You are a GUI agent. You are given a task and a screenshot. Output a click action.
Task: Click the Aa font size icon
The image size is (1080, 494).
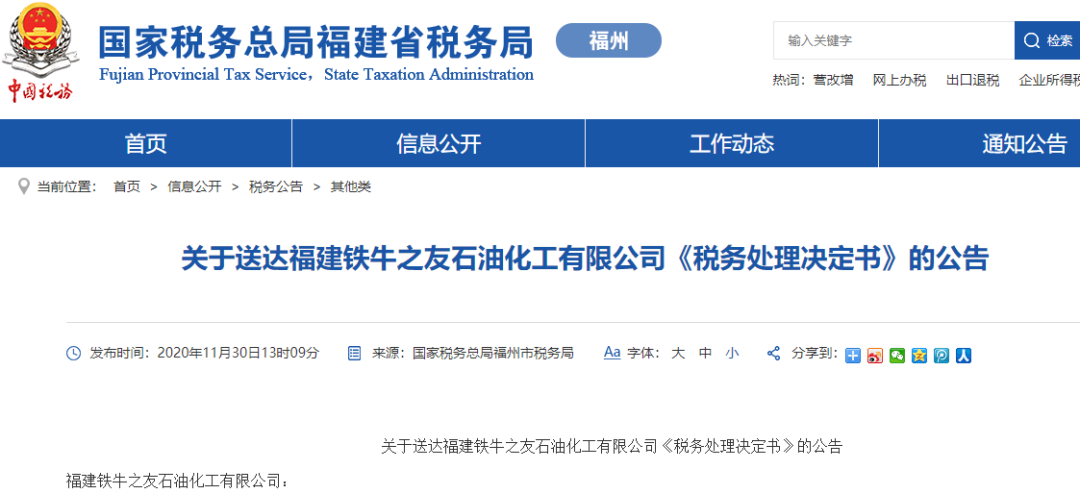pyautogui.click(x=612, y=353)
